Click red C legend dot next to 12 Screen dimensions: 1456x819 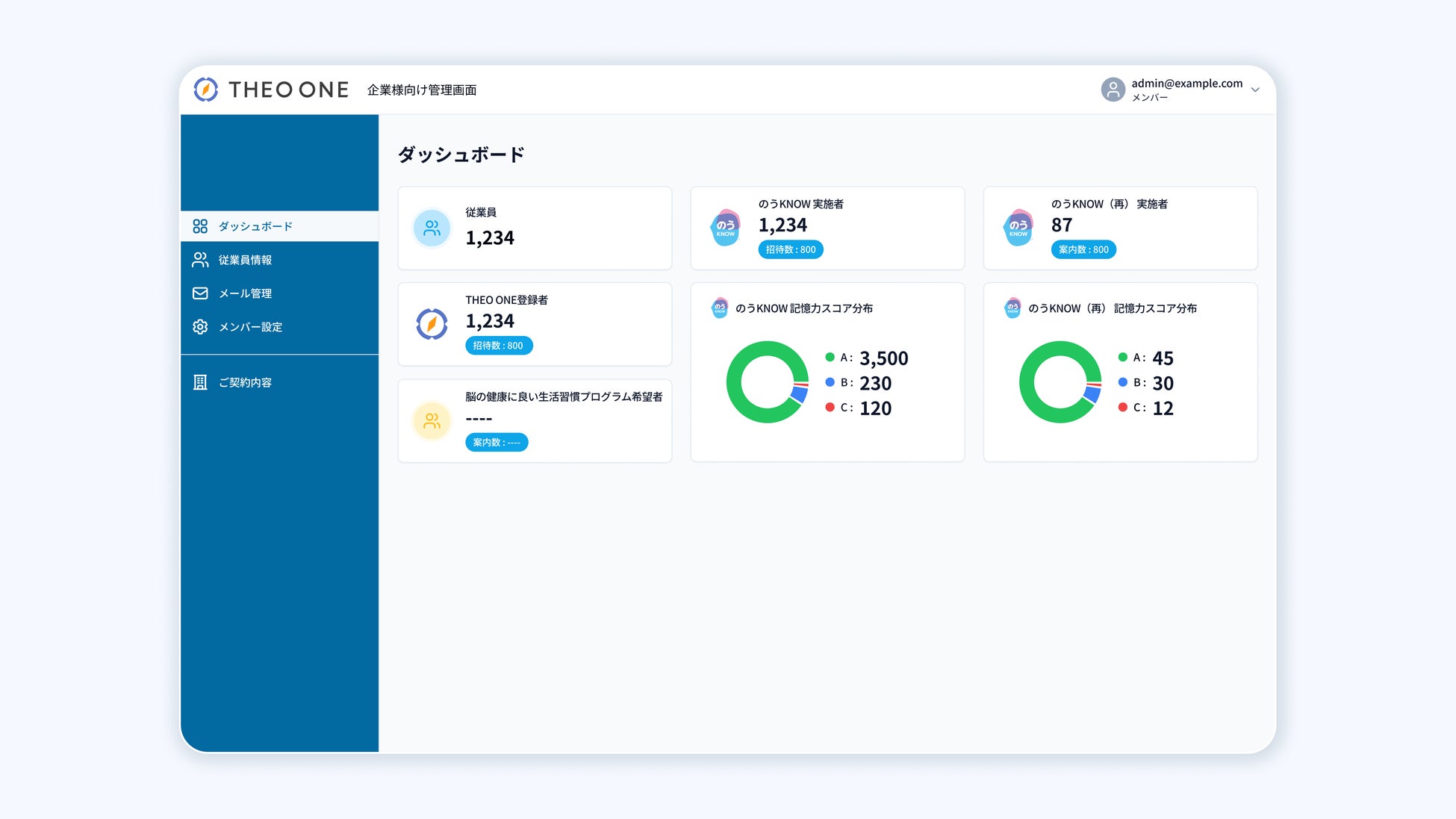[x=1122, y=408]
